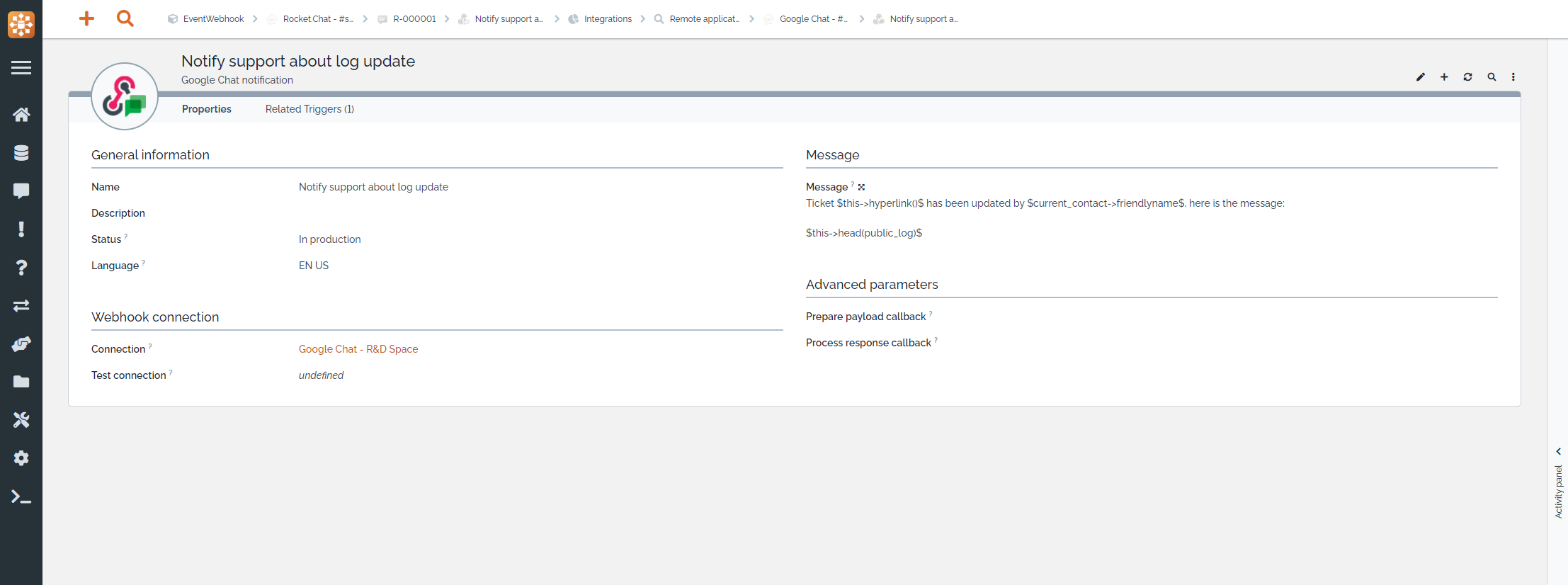Click the R-000001 breadcrumb entry
Viewport: 1568px width, 585px height.
[414, 19]
